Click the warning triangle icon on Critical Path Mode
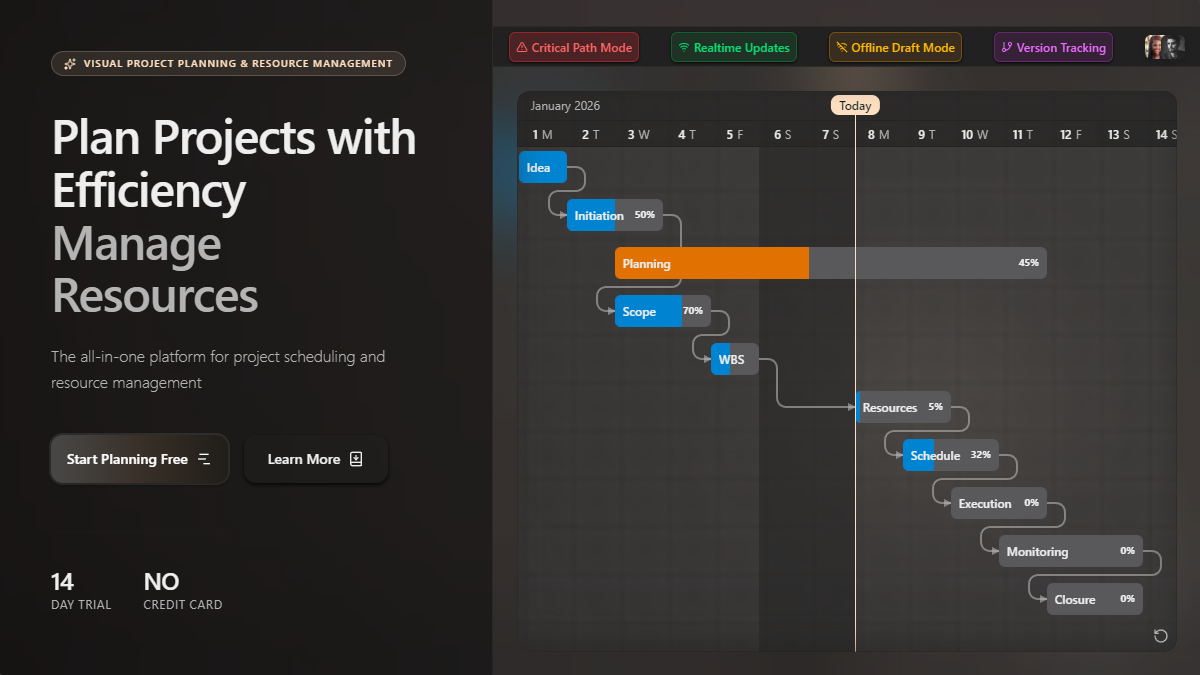This screenshot has height=675, width=1200. click(522, 46)
